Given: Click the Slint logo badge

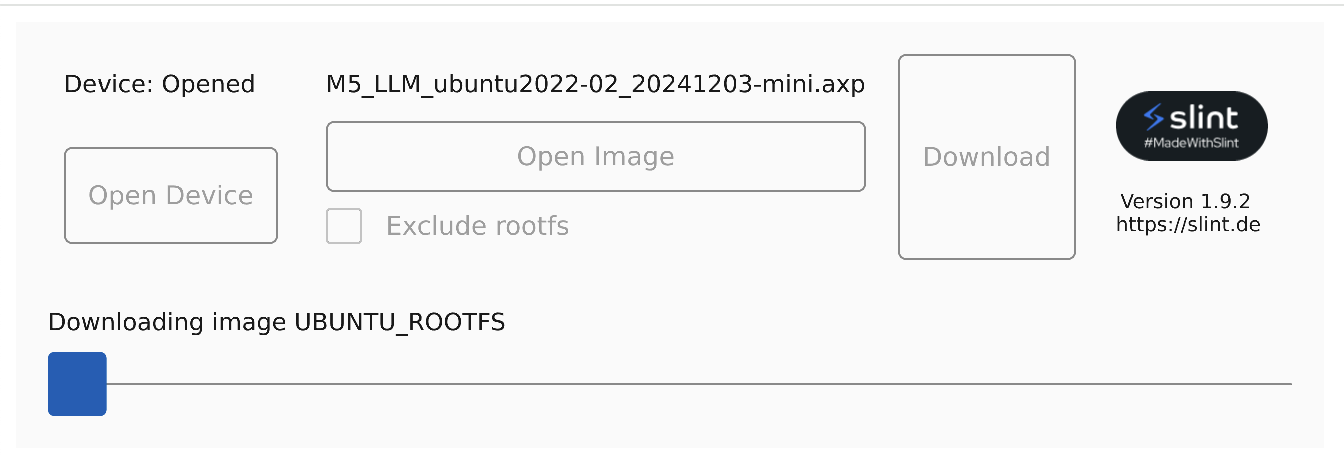Looking at the screenshot, I should point(1192,126).
